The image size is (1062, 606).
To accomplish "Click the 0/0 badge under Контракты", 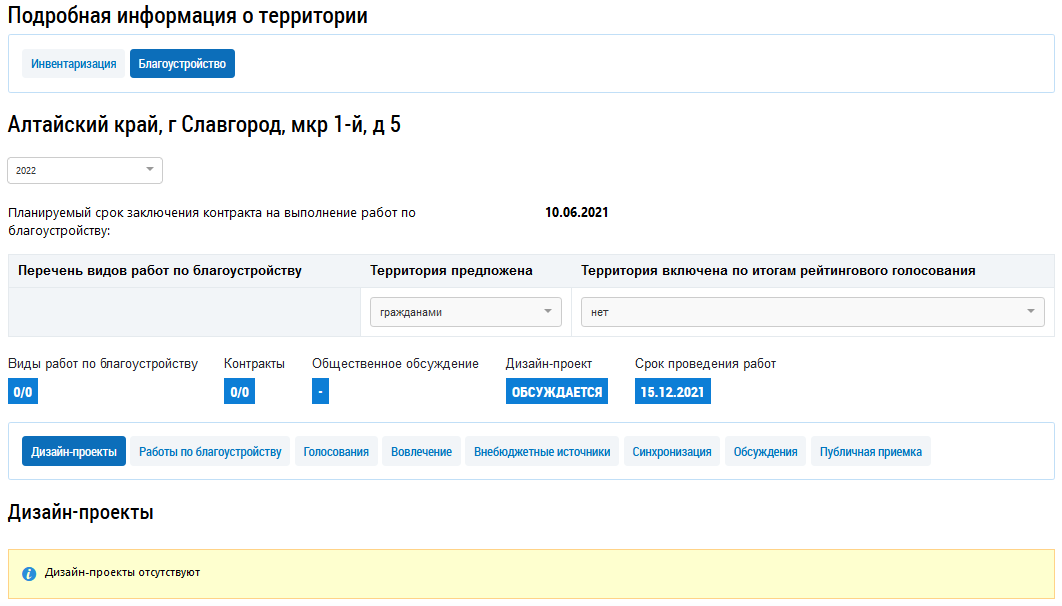I will pos(239,392).
